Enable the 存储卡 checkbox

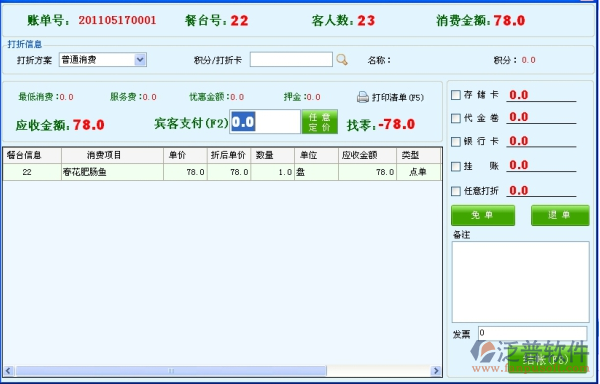(x=455, y=95)
